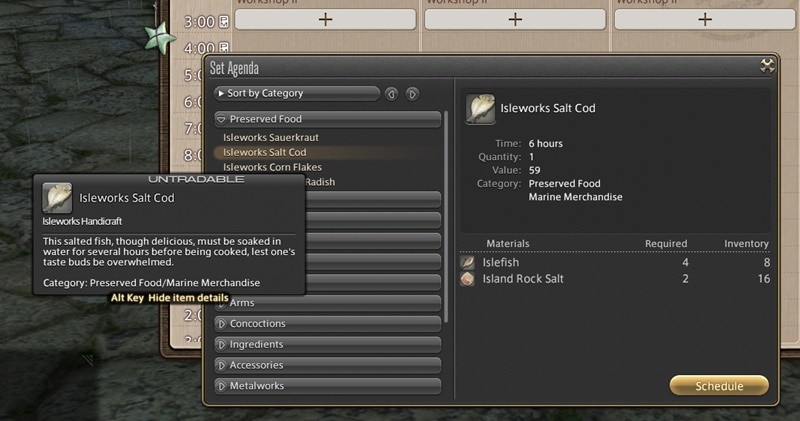Open the Sort by Category dropdown

(x=297, y=93)
